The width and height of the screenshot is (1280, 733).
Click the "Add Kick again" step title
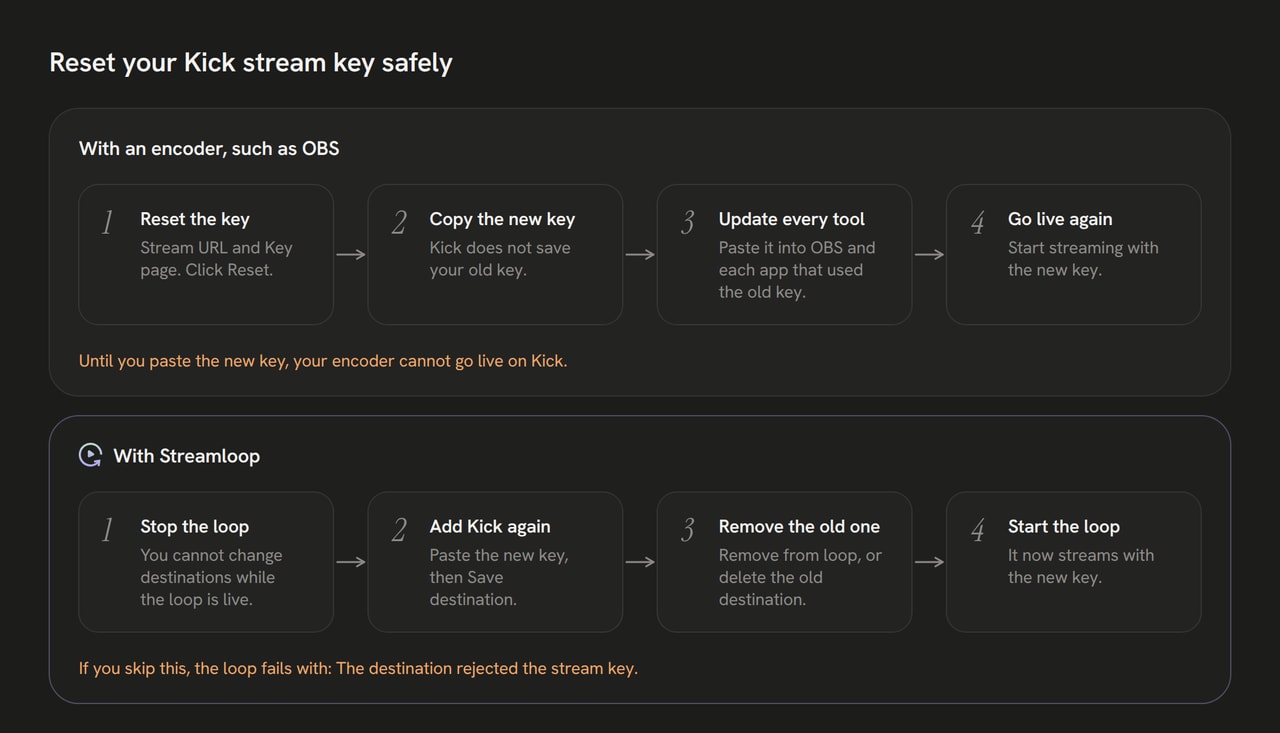pos(490,526)
